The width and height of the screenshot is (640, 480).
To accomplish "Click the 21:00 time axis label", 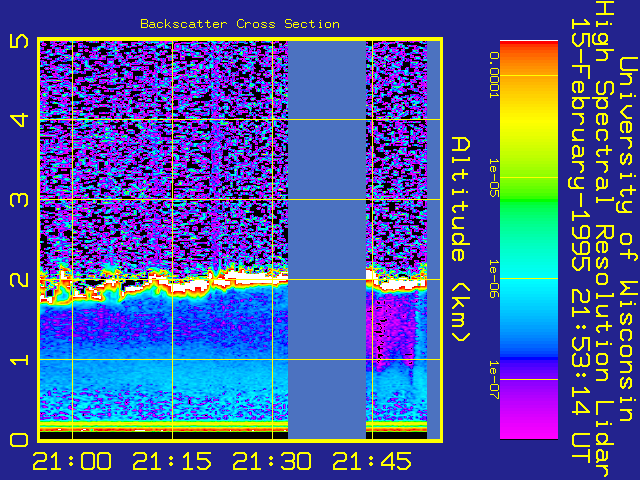I will pos(72,462).
